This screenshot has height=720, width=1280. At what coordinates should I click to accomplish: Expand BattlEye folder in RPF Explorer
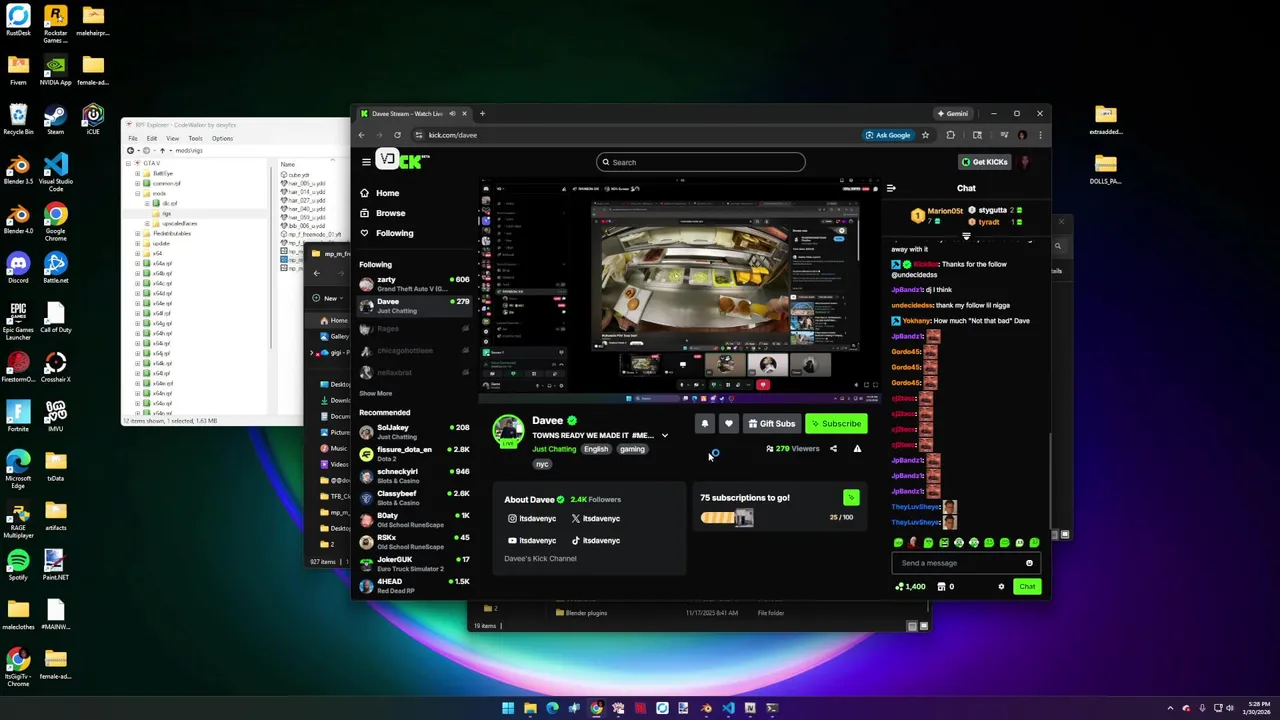pos(138,174)
